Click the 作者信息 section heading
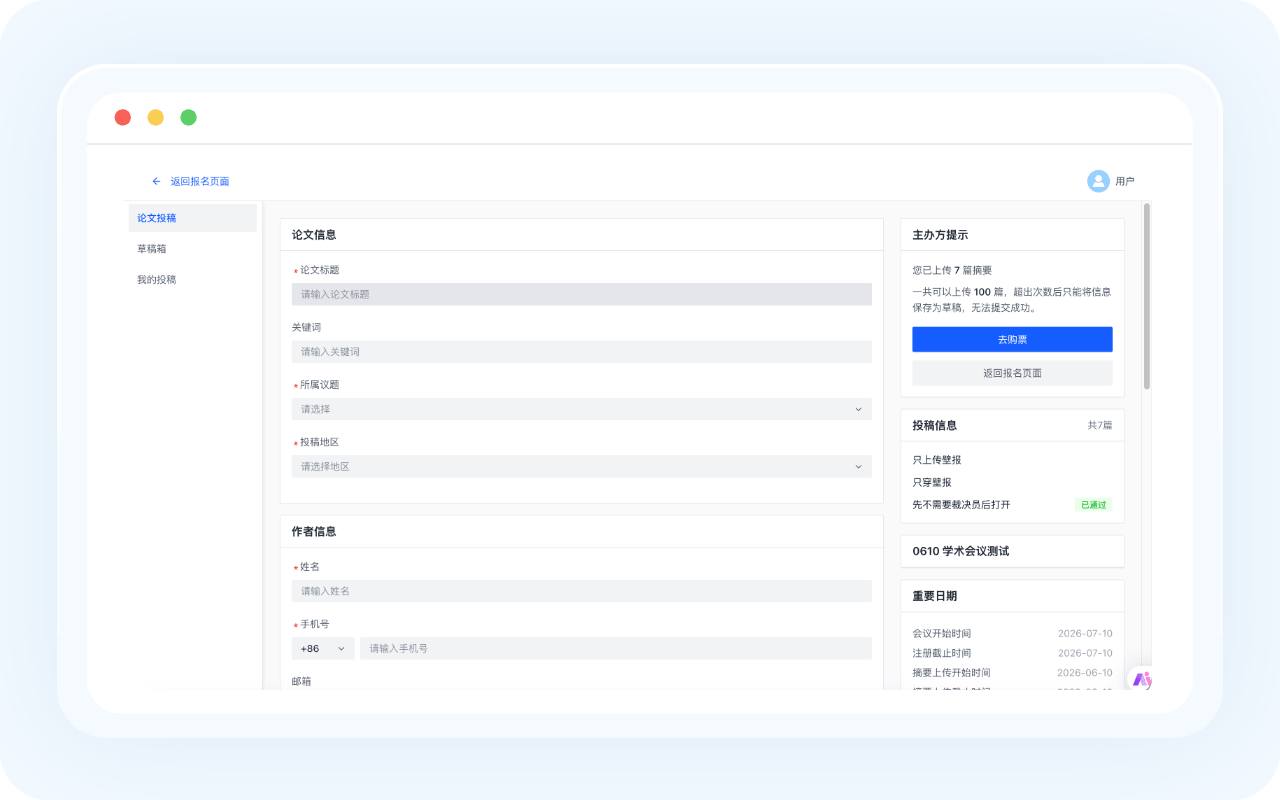Screen dimensions: 1280x800 [314, 532]
